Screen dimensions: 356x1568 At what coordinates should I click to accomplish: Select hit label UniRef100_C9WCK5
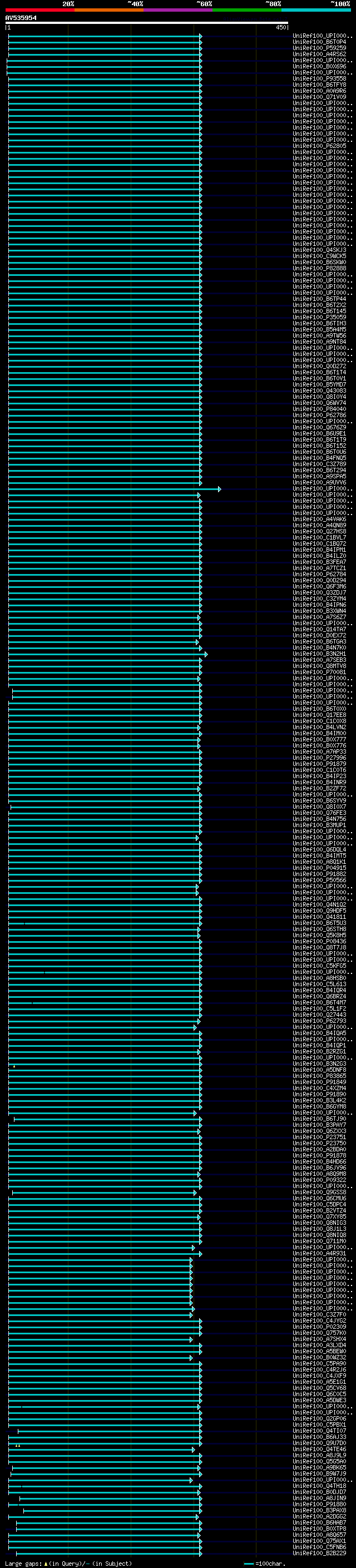[x=319, y=256]
